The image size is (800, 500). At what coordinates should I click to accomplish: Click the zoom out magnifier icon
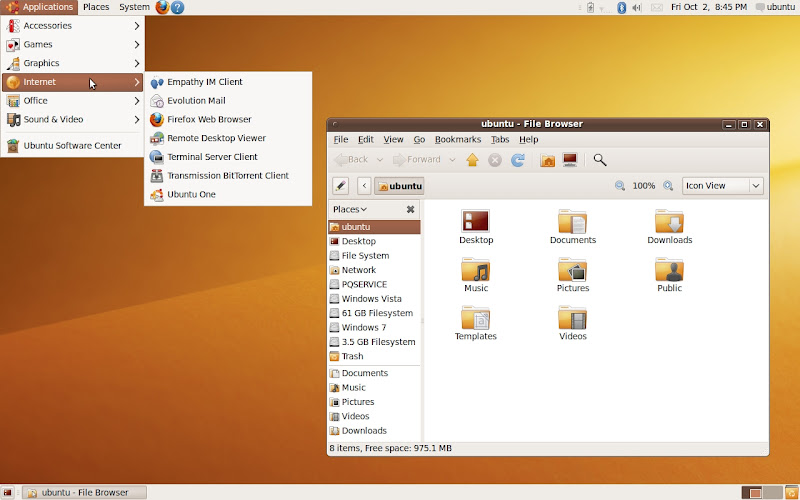coord(620,186)
